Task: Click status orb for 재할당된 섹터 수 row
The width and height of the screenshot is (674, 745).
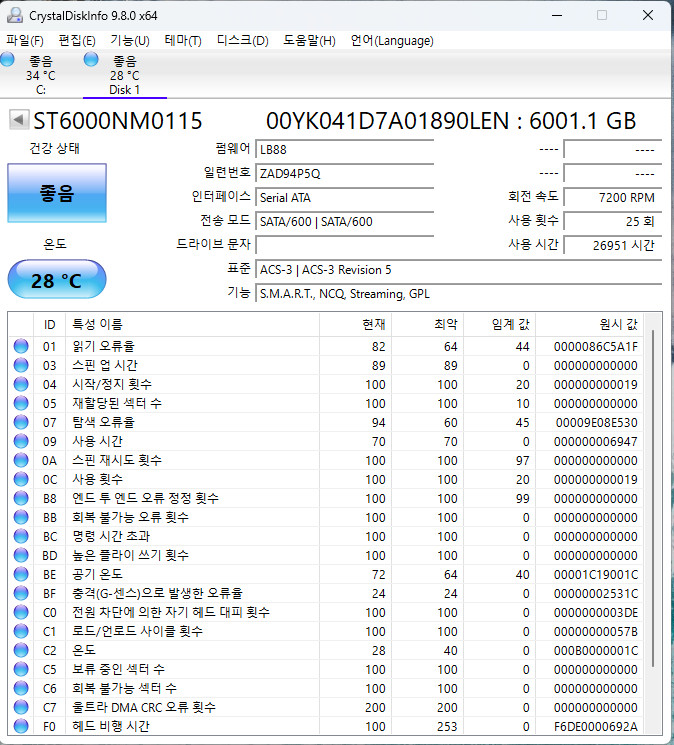Action: coord(21,403)
